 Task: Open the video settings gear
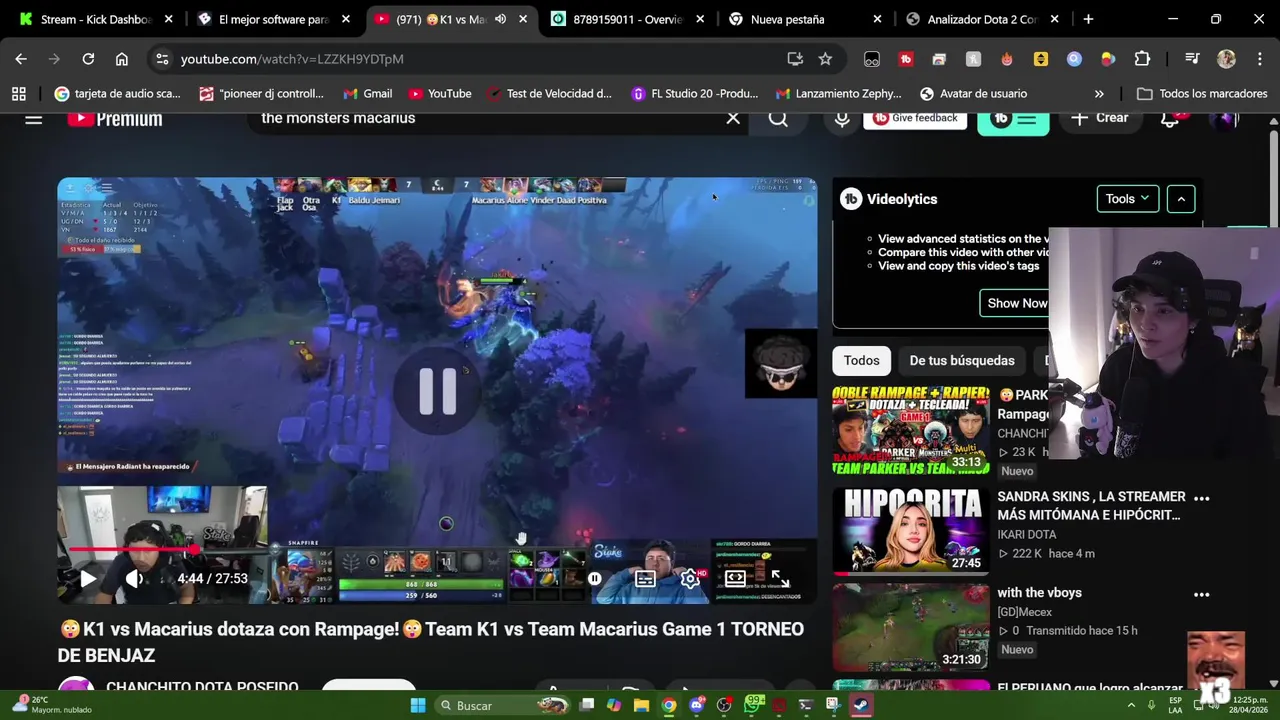pos(689,578)
